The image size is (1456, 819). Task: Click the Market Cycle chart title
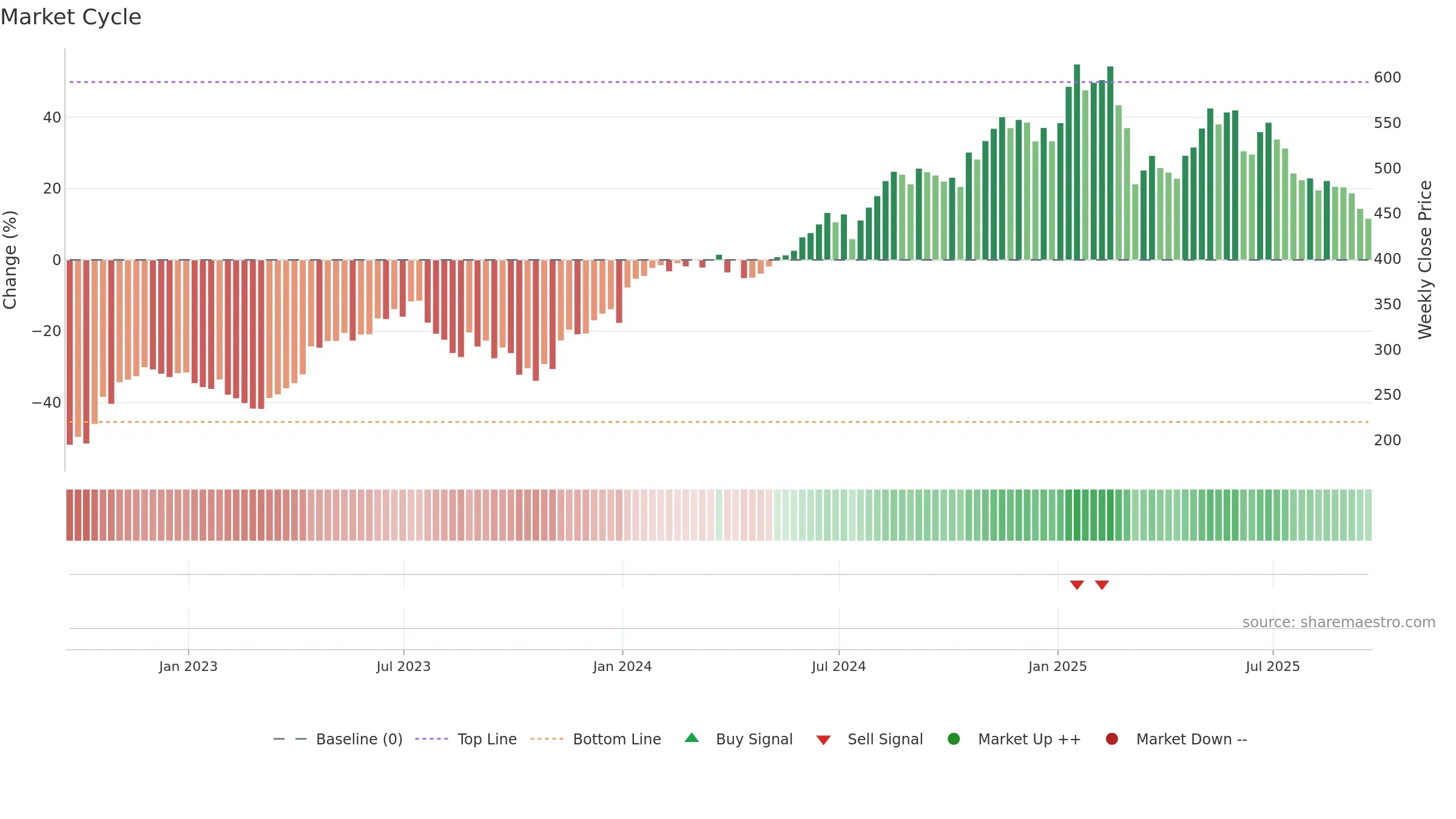(x=71, y=17)
